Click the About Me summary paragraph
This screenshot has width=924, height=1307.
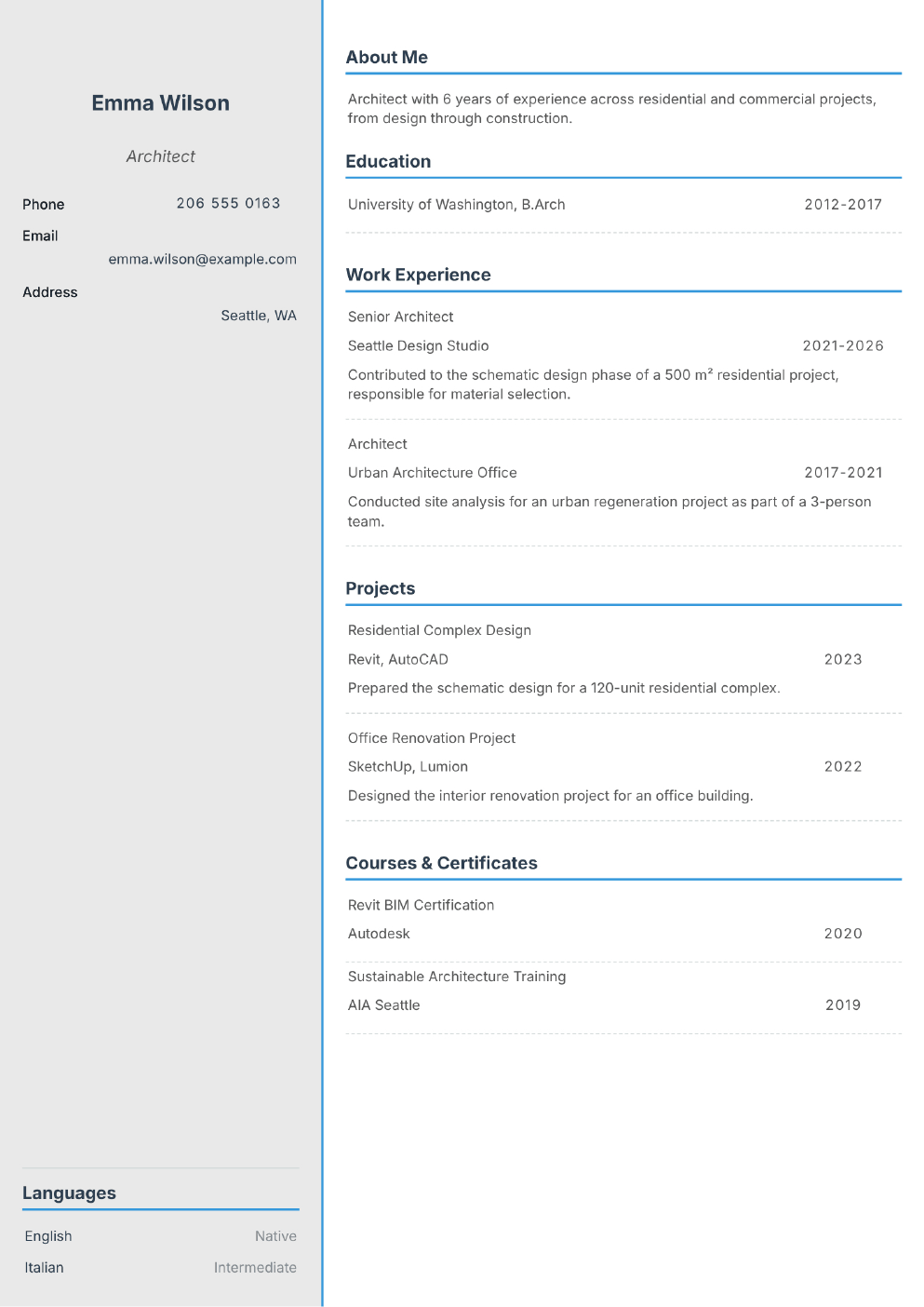point(612,109)
